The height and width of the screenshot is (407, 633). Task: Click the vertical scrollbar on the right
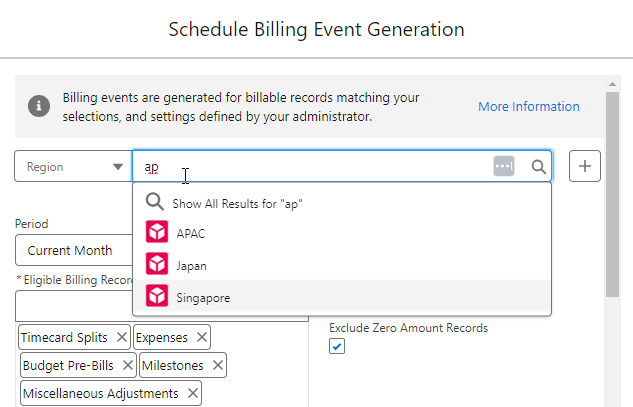[x=613, y=200]
